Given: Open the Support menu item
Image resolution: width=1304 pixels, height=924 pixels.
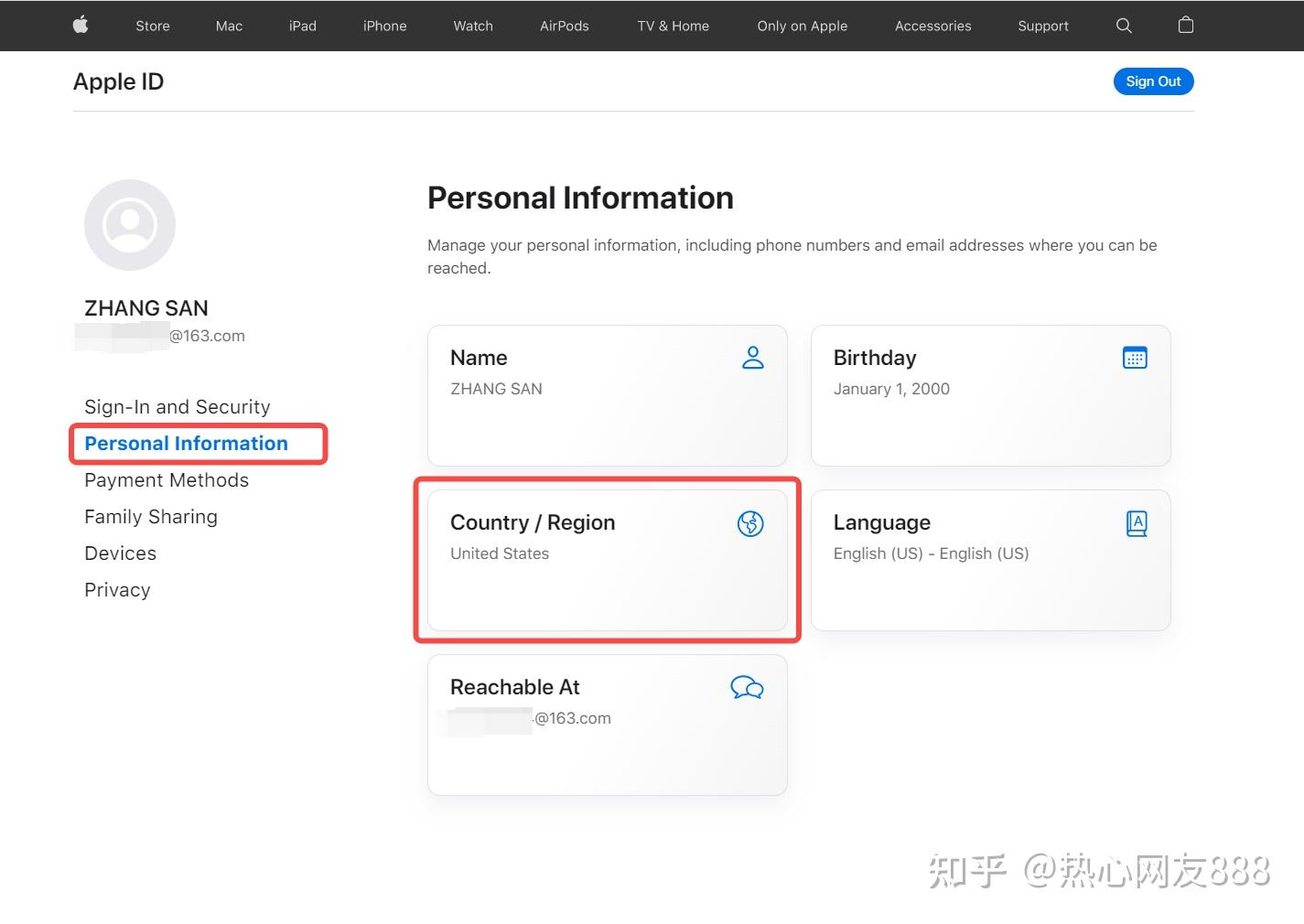Looking at the screenshot, I should 1043,26.
